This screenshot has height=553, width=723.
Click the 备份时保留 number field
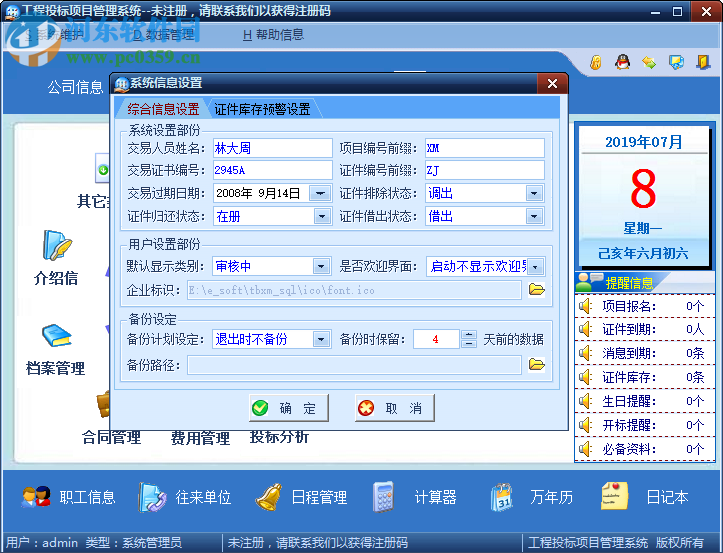pos(437,339)
